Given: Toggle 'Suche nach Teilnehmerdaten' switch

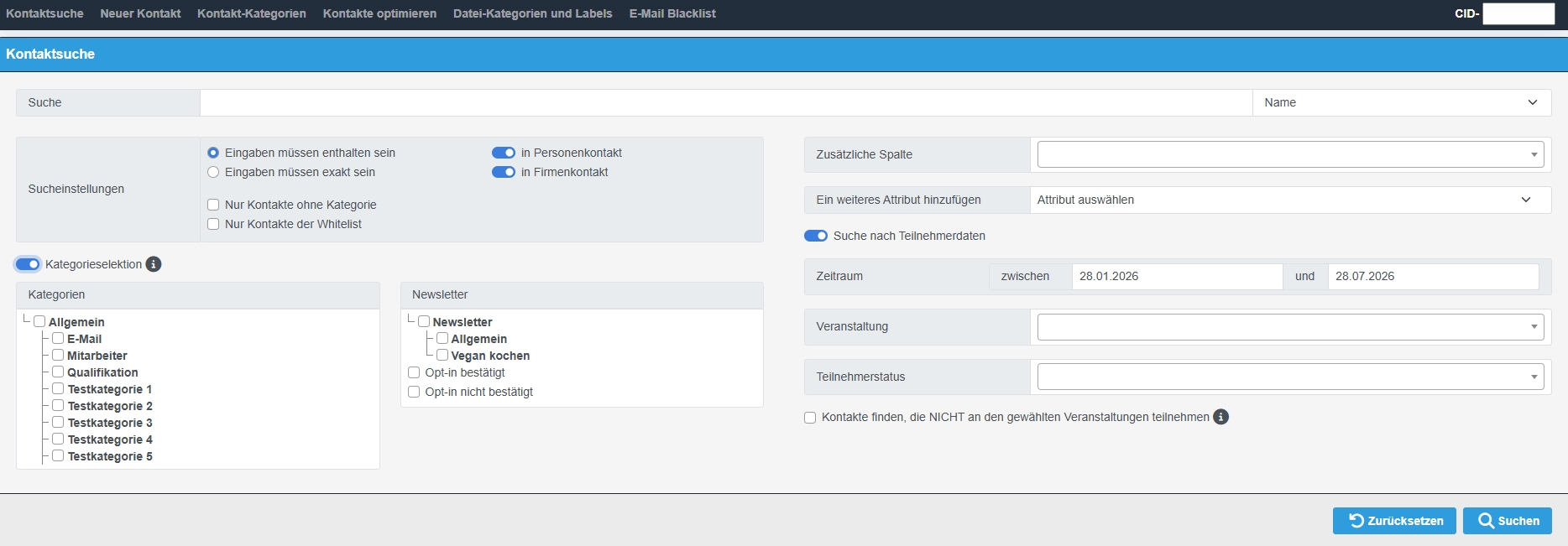Looking at the screenshot, I should 816,236.
